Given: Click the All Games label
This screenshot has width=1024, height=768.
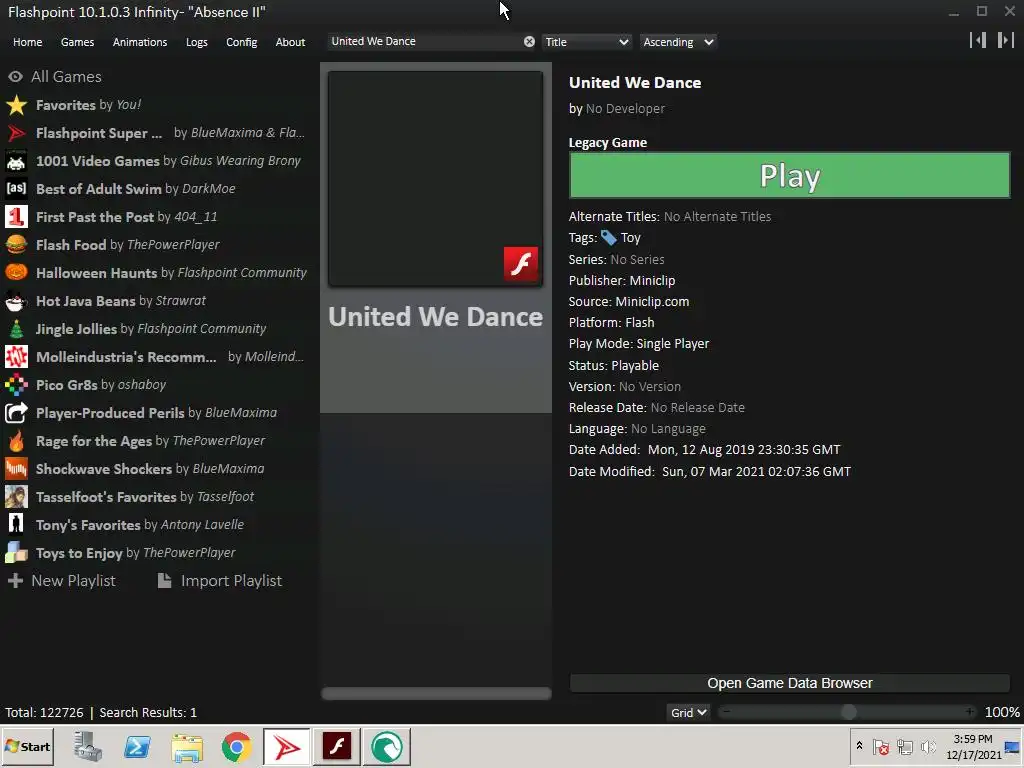Looking at the screenshot, I should [67, 76].
